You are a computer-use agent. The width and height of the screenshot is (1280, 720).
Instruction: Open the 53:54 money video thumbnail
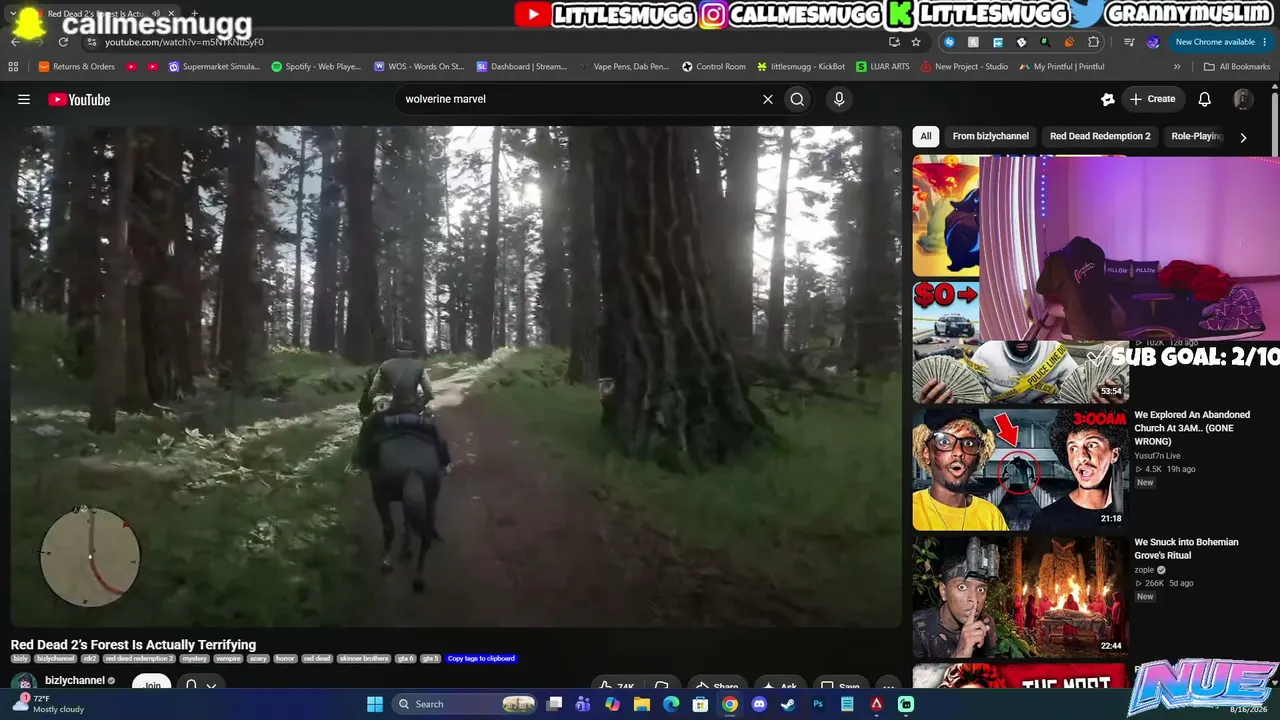pos(1020,372)
